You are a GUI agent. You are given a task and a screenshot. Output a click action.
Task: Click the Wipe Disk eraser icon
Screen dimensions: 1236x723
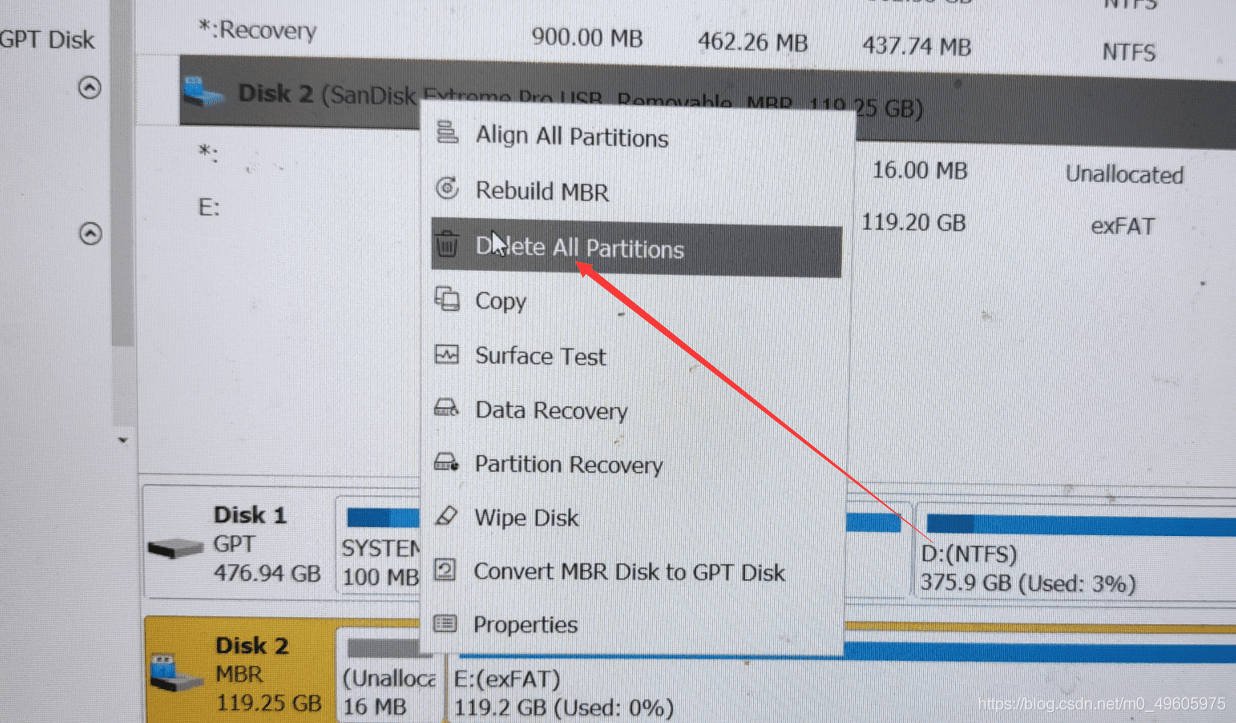coord(446,516)
